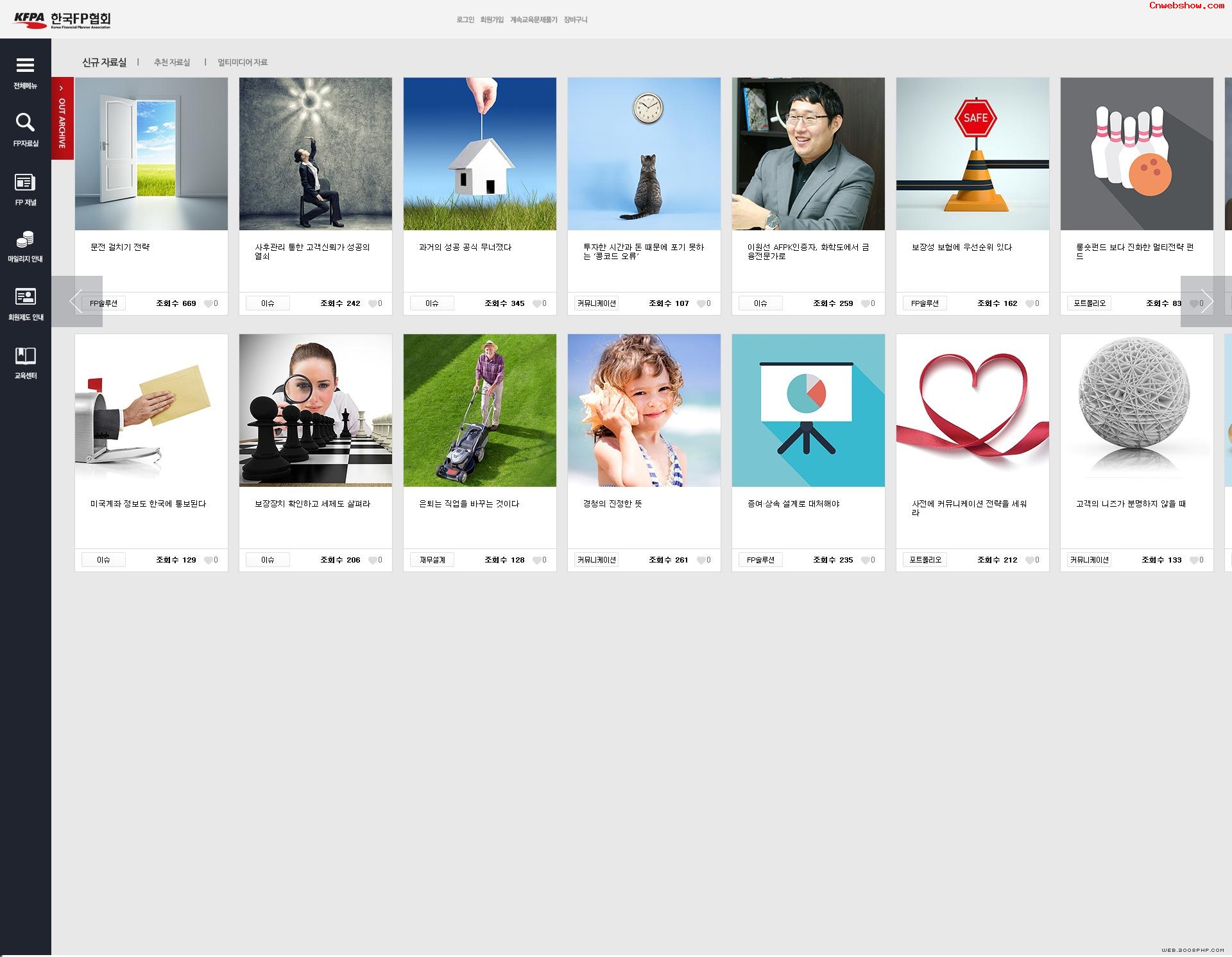Like the 미국계좌 정보도 card heart

click(x=208, y=560)
